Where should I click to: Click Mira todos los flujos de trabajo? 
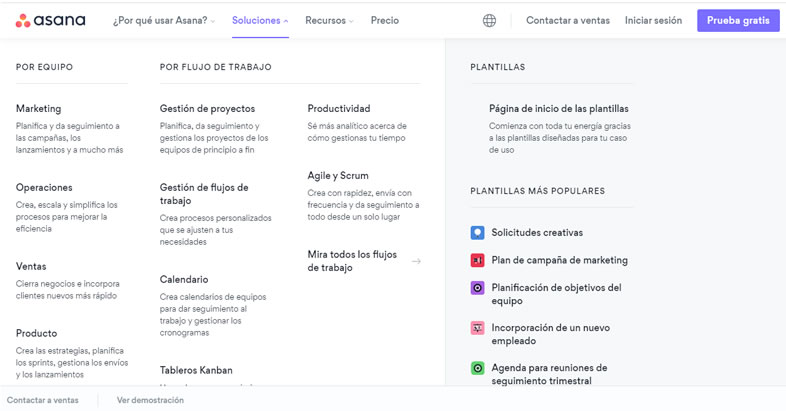point(352,261)
